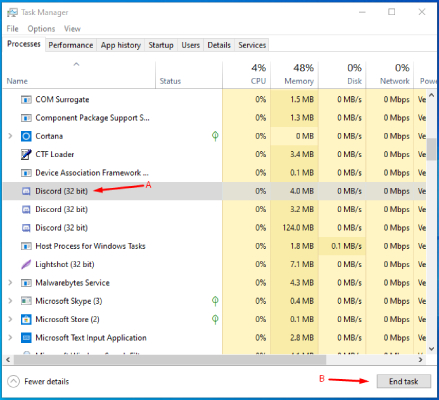Image resolution: width=439 pixels, height=400 pixels.
Task: Click the green leaf suspended icon for Cortana
Action: click(215, 136)
